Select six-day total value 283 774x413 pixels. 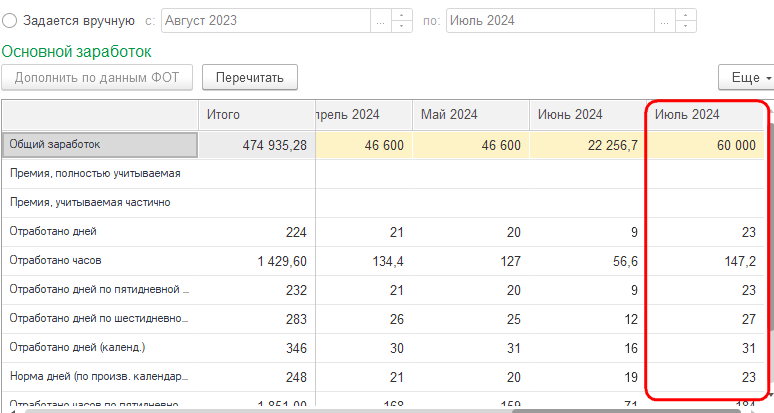click(257, 319)
